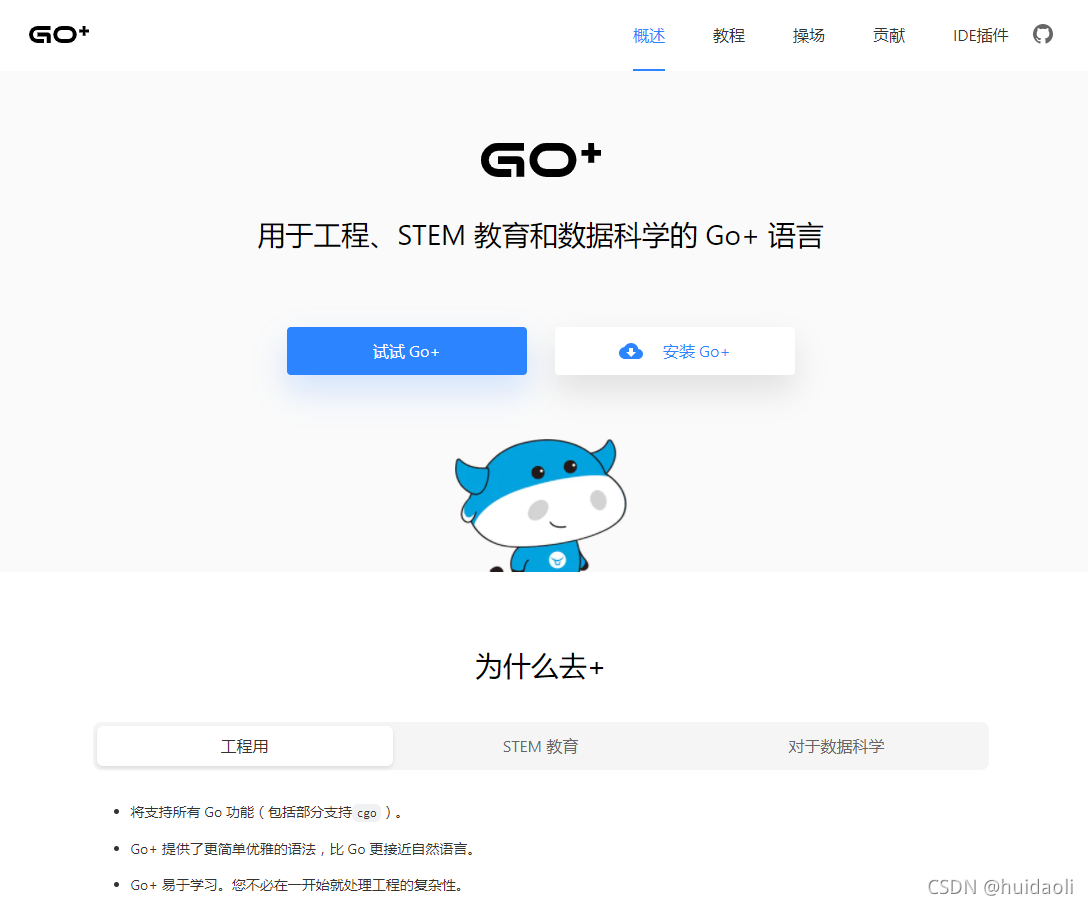
Task: Switch to the 工程用 tab
Action: (244, 745)
